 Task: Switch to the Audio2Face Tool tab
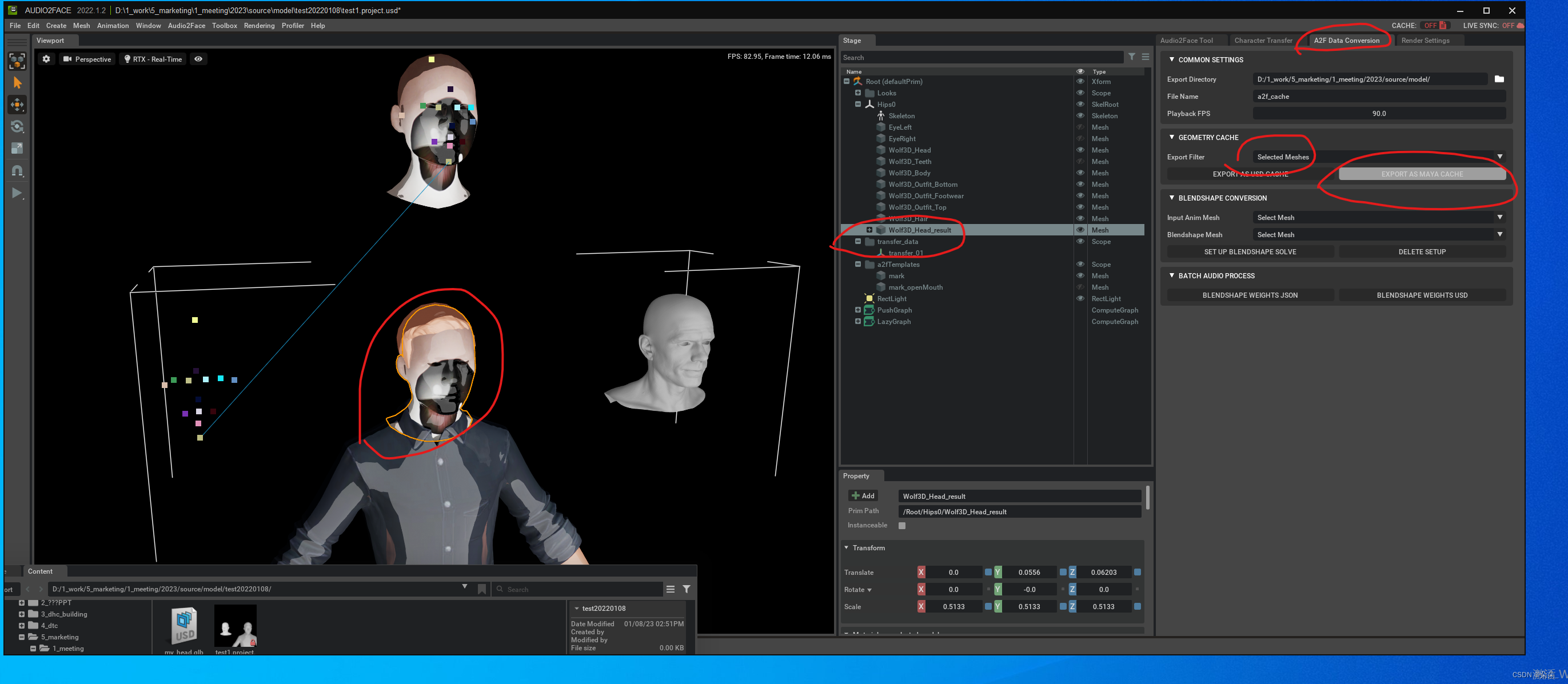pos(1186,41)
